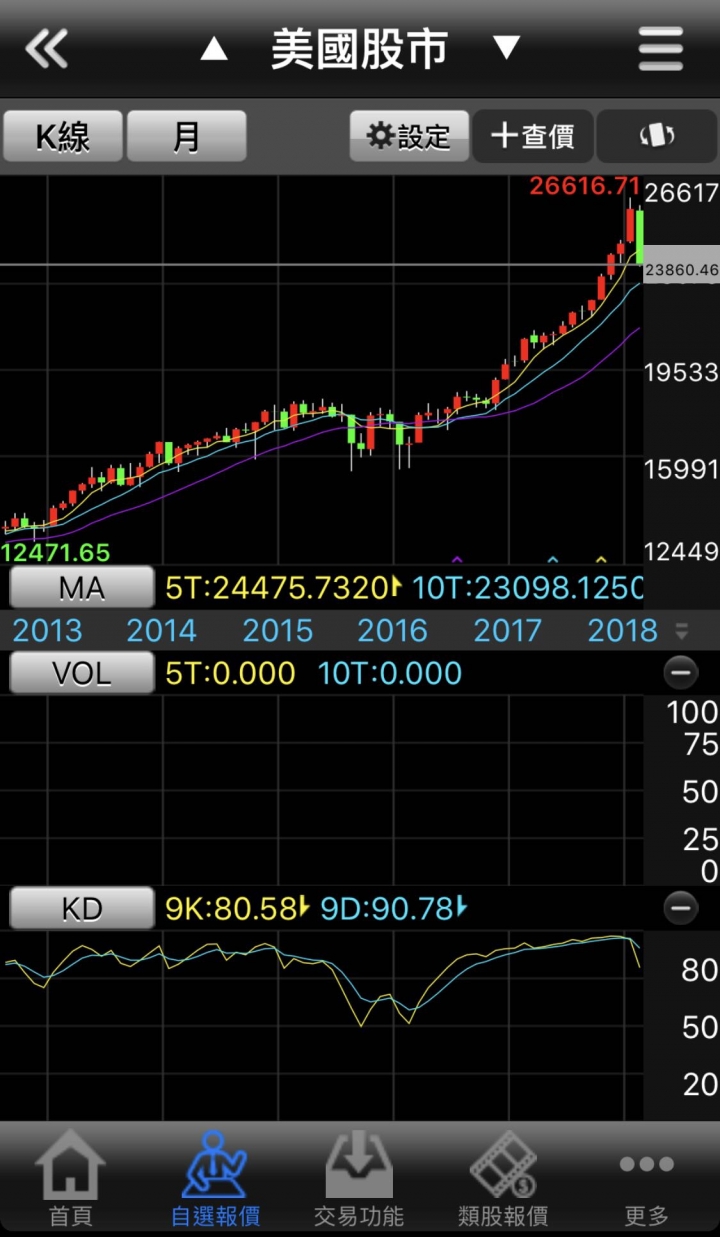Tap the 10T:23098.1250 MA value
The image size is (720, 1237).
coord(527,588)
